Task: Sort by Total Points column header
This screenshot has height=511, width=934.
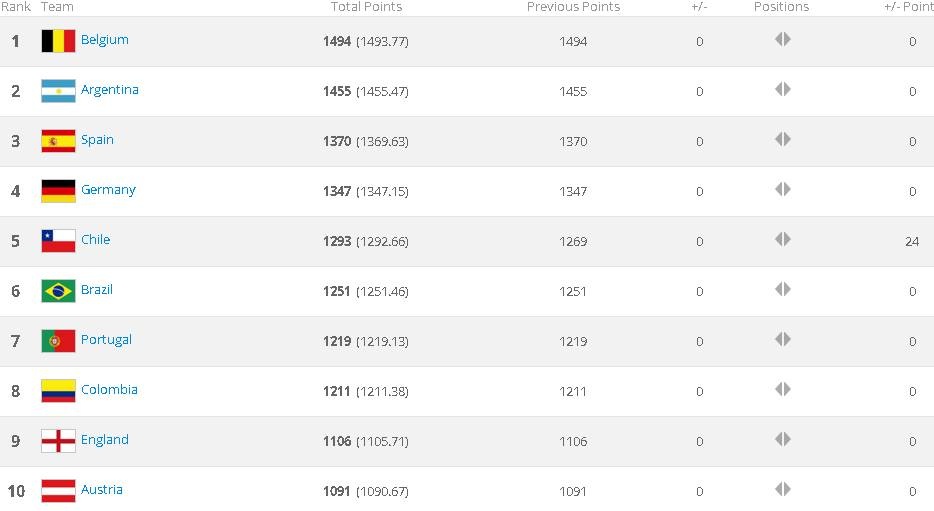Action: pos(366,7)
